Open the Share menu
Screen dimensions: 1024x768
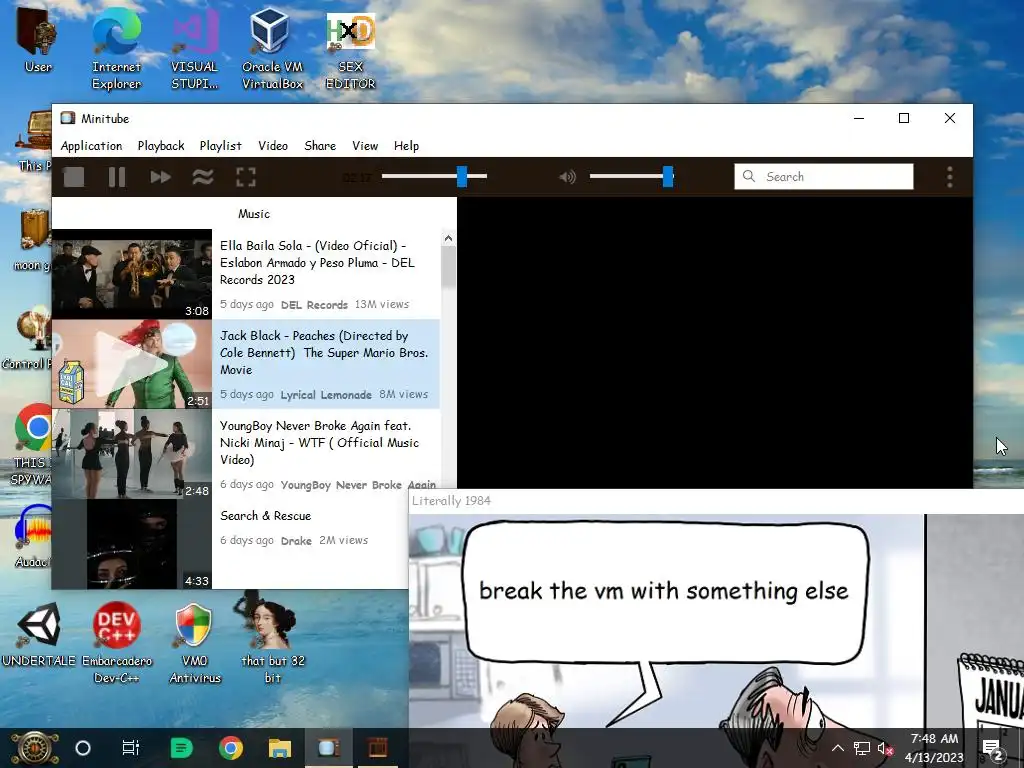pyautogui.click(x=320, y=146)
